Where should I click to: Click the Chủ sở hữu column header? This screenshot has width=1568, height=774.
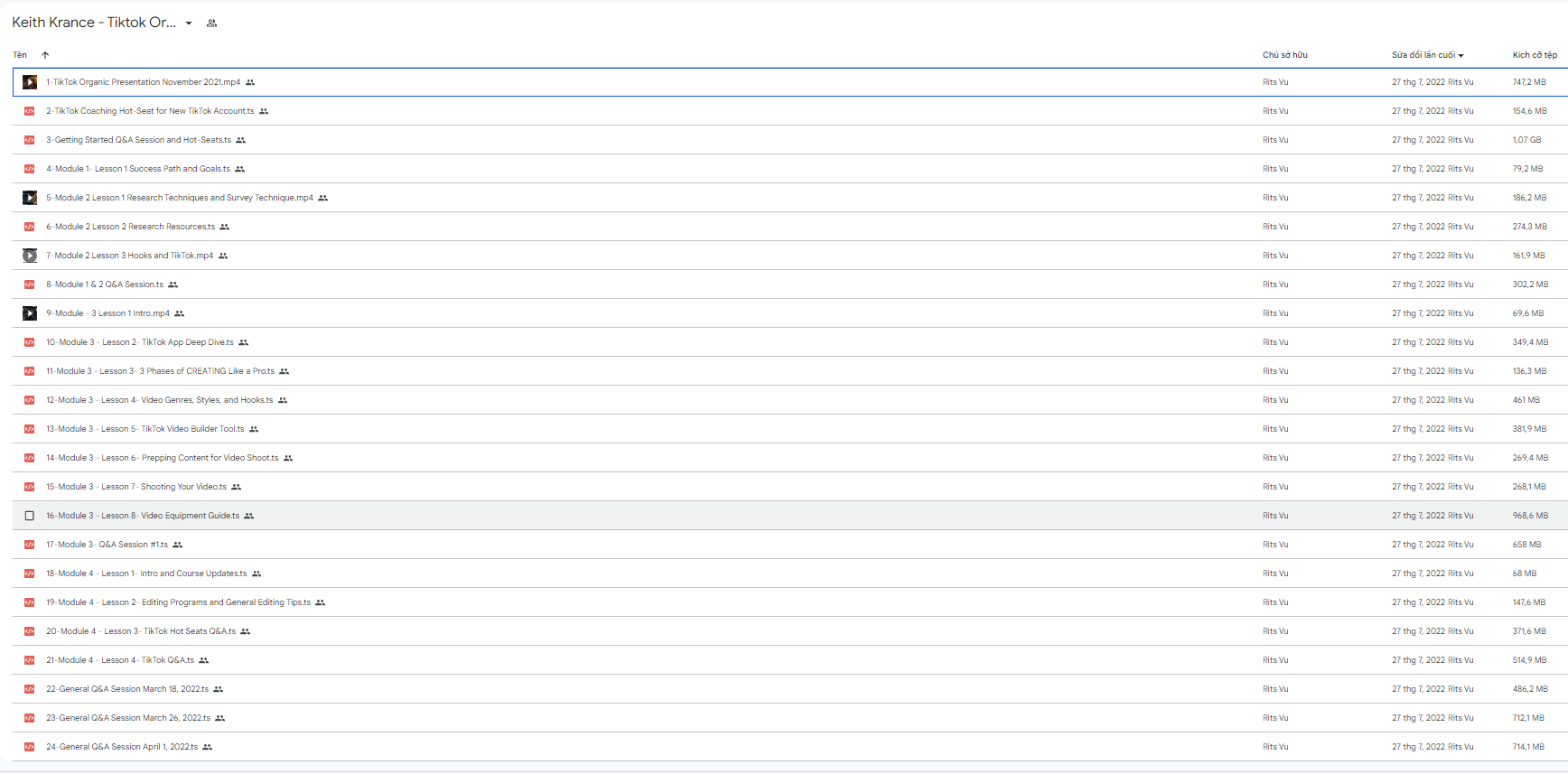tap(1284, 55)
